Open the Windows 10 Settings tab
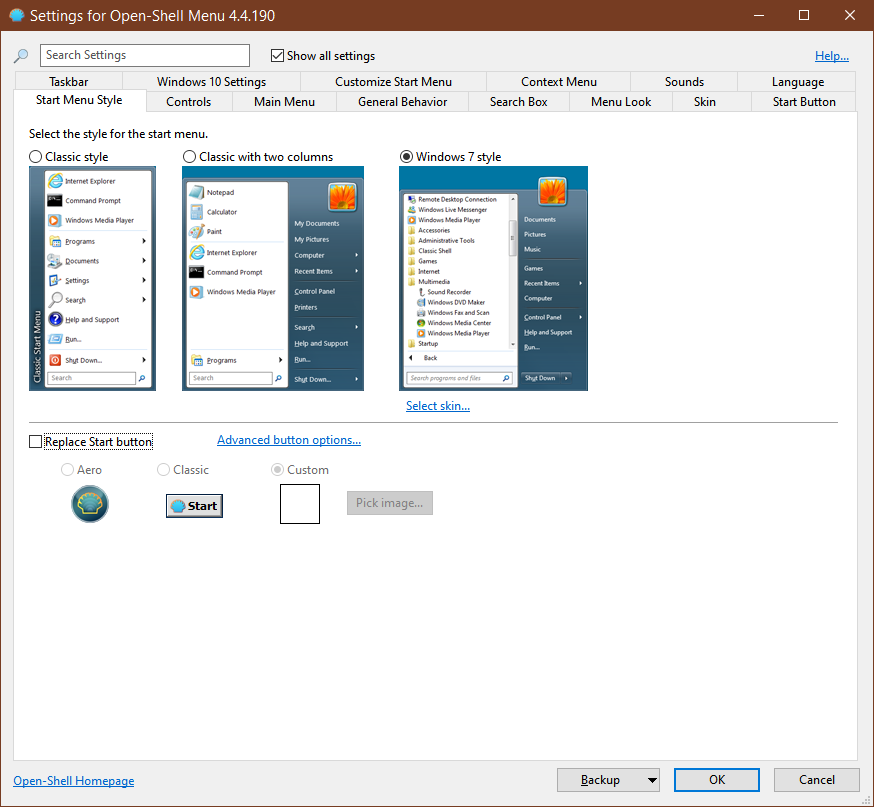874x807 pixels. [x=211, y=81]
